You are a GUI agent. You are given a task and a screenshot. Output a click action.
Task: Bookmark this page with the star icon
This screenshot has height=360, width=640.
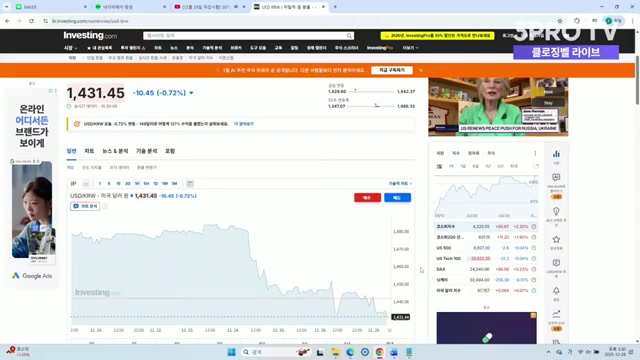pyautogui.click(x=560, y=21)
